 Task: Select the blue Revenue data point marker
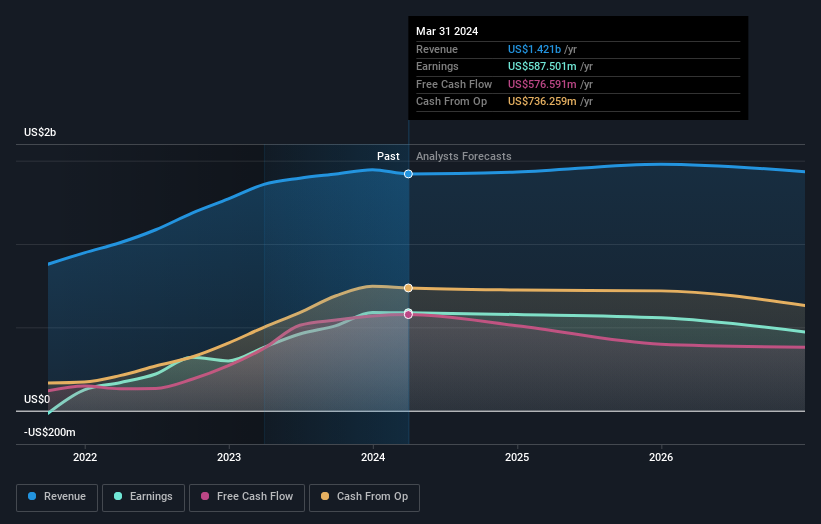pos(408,174)
